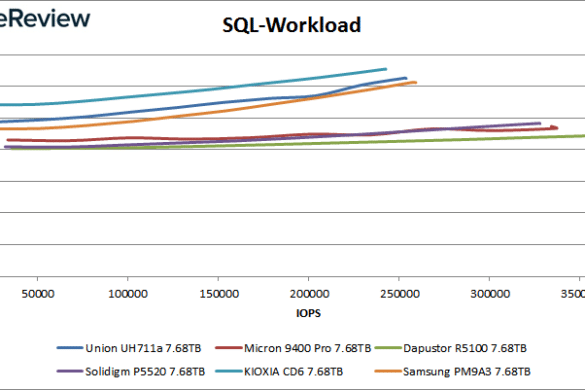The image size is (585, 390).
Task: Click the 100000 axis label
Action: pos(128,294)
